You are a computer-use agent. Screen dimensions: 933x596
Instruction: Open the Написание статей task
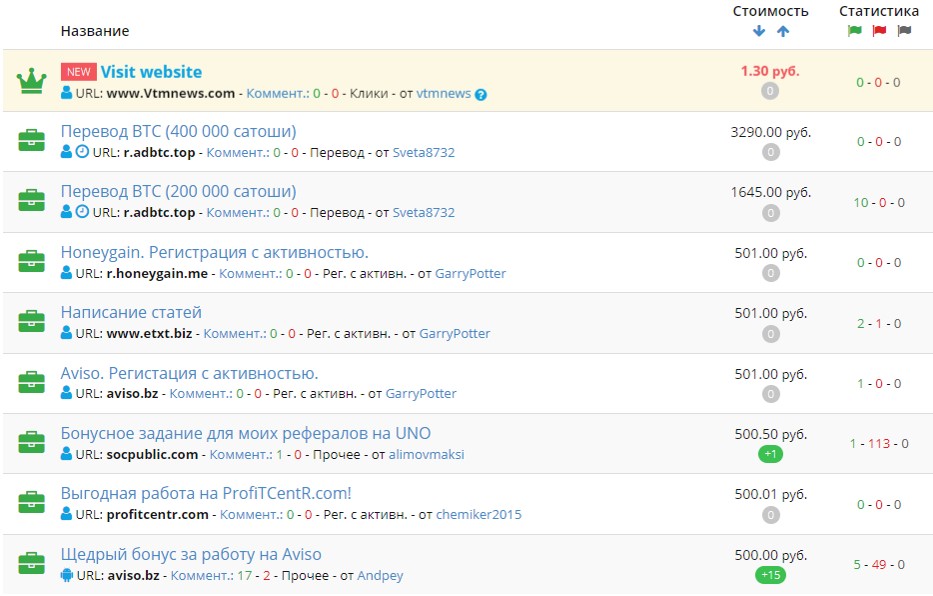[131, 312]
